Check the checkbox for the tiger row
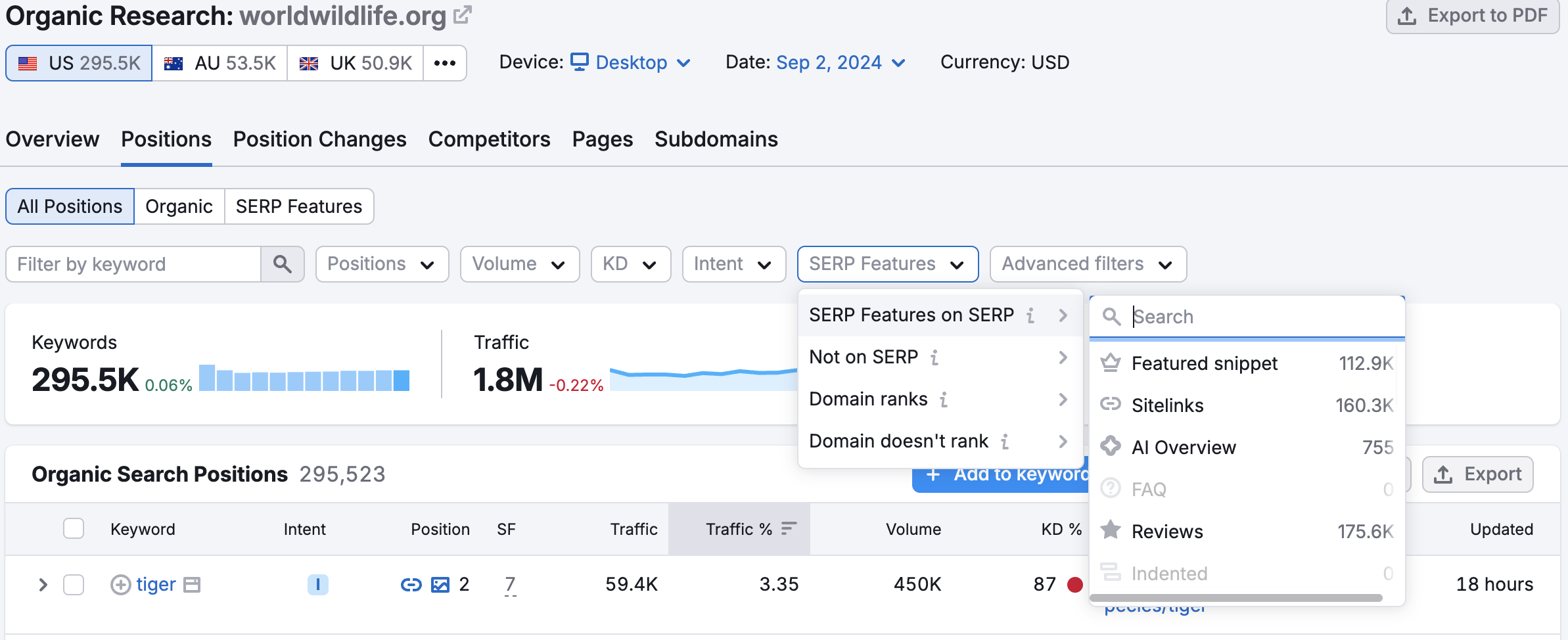 [x=74, y=584]
